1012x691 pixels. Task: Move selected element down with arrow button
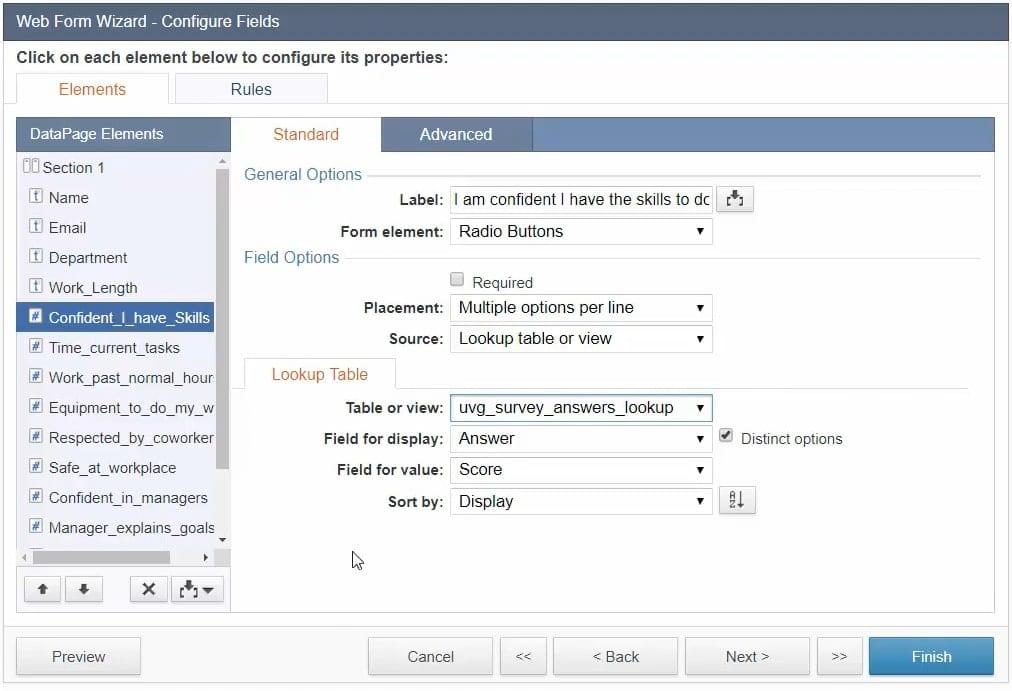point(84,590)
